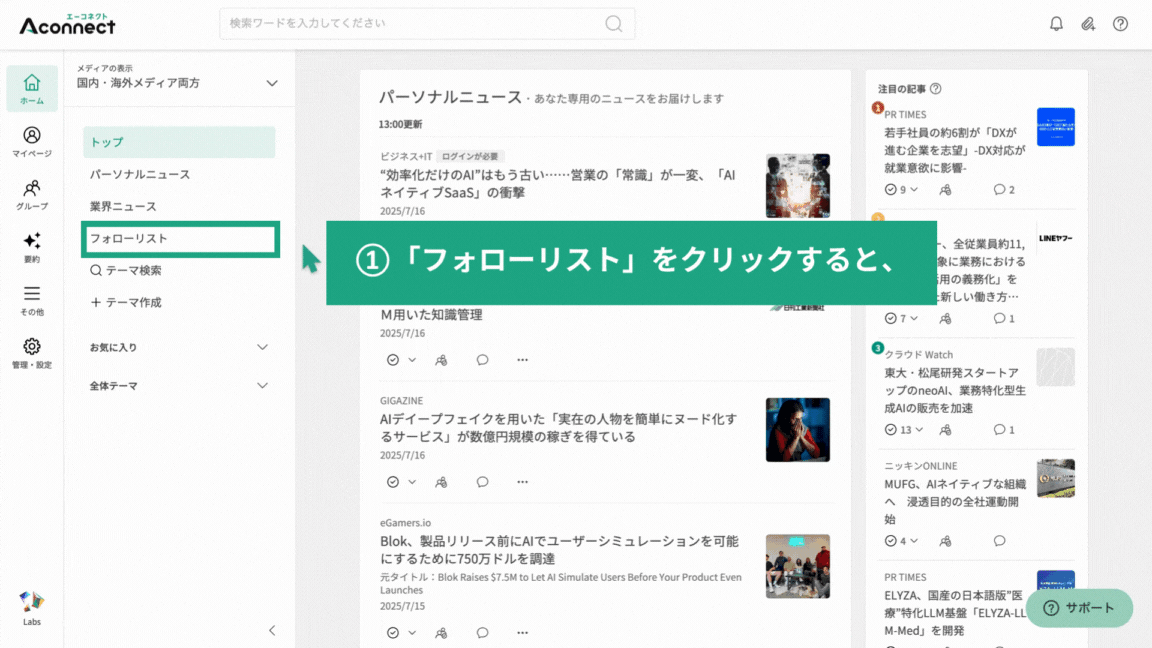Image resolution: width=1152 pixels, height=648 pixels.
Task: Open the 9 reads dropdown on PR TIMES article
Action: point(914,190)
